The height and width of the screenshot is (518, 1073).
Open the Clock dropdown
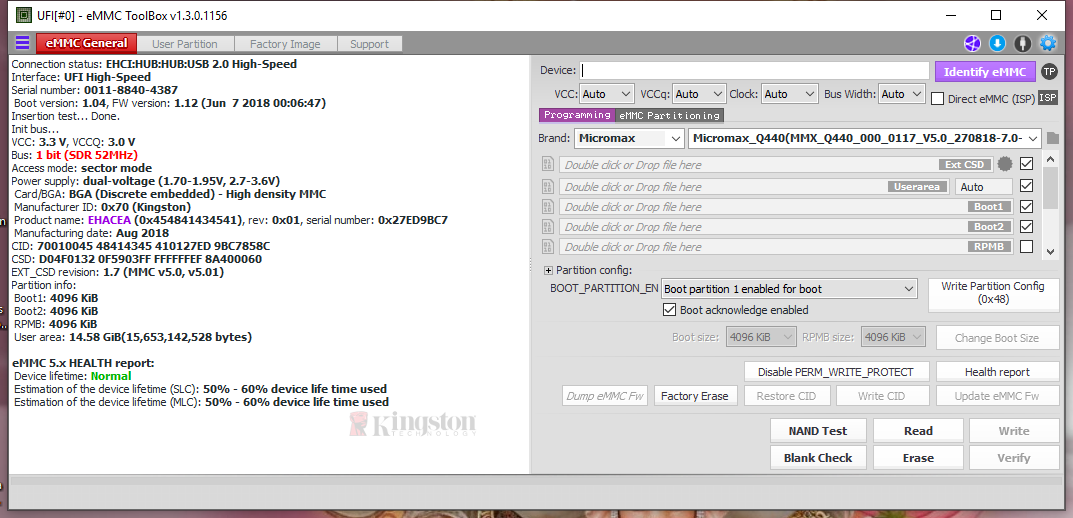tap(790, 94)
